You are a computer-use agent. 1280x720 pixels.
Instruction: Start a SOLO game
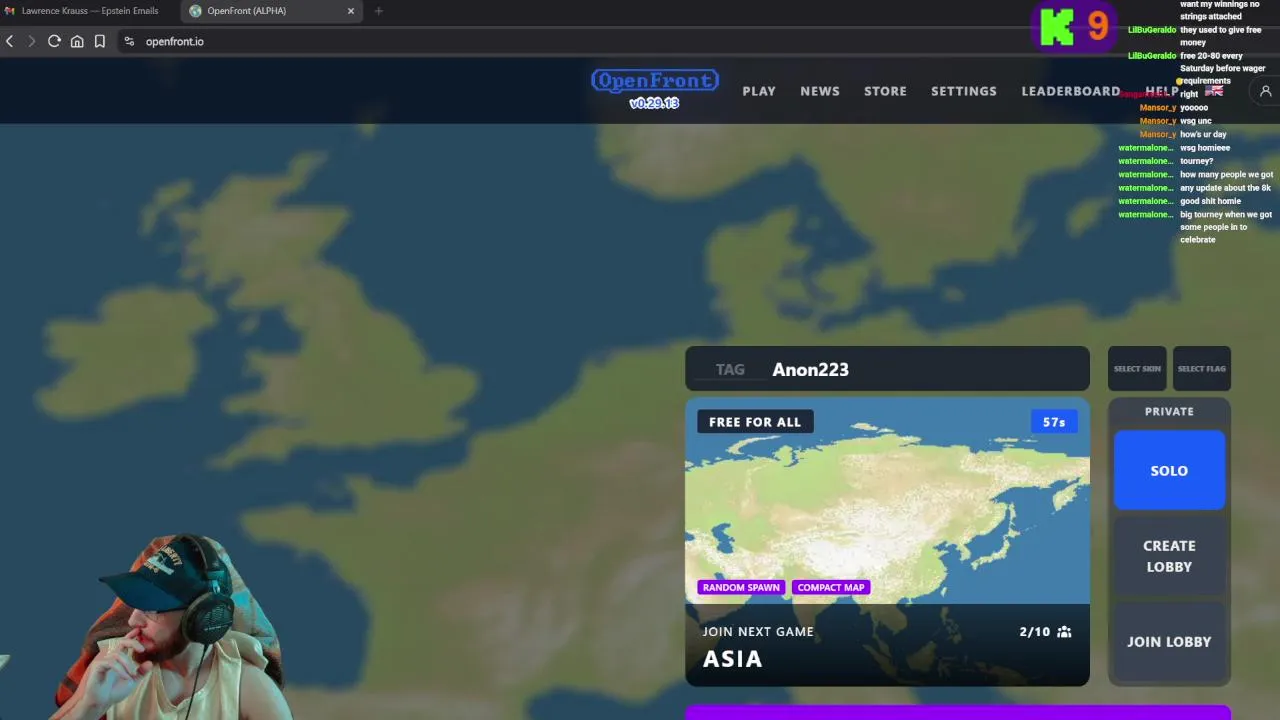coord(1169,471)
